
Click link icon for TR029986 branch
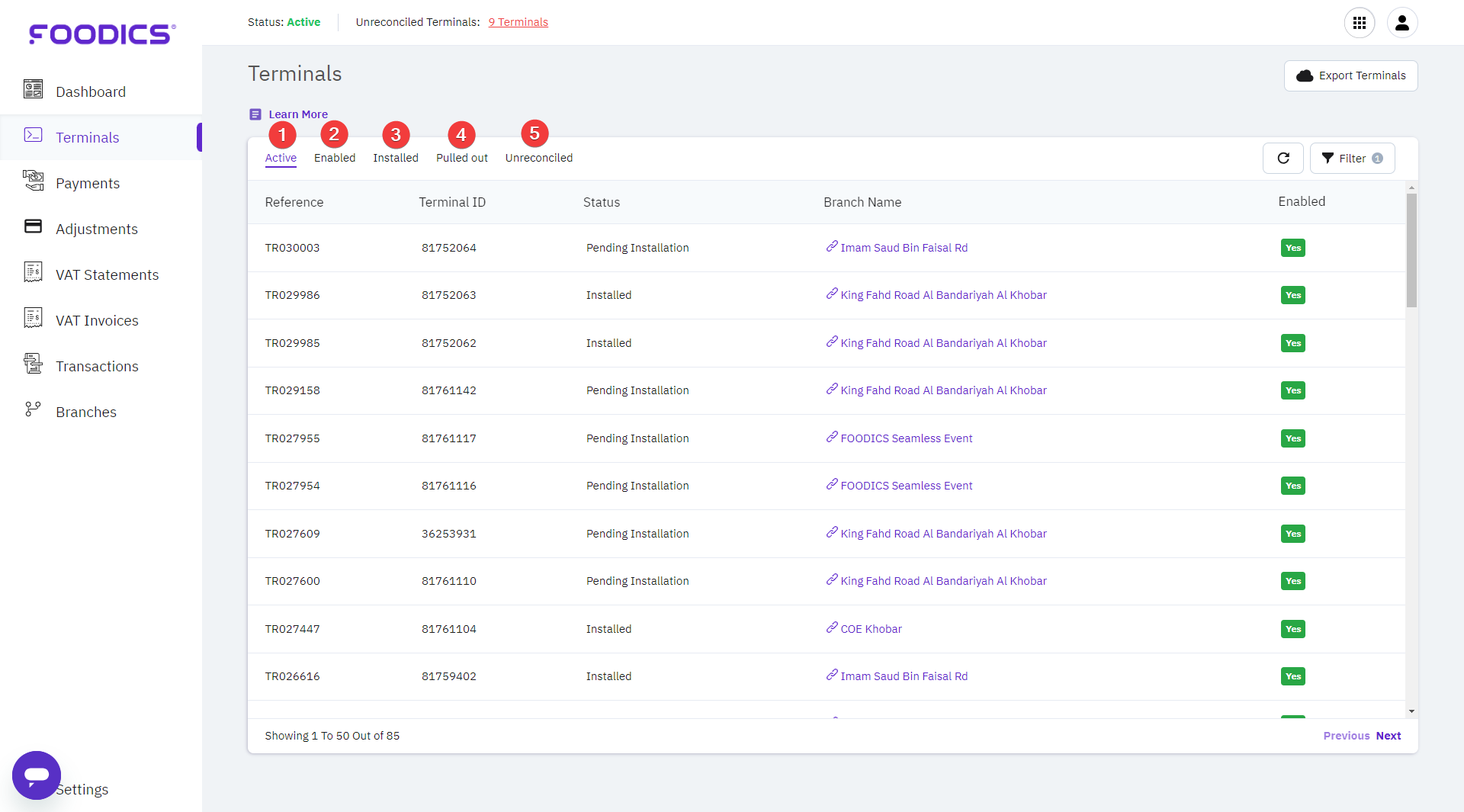[x=832, y=294]
